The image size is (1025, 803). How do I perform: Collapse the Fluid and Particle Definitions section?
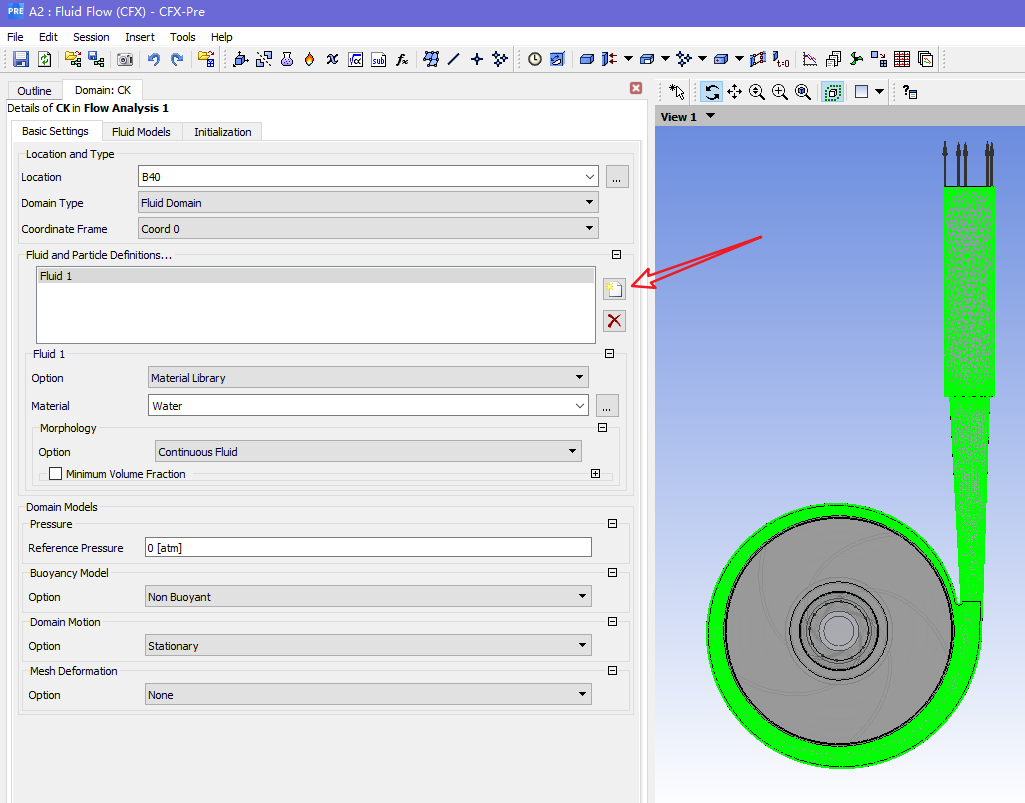coord(616,255)
